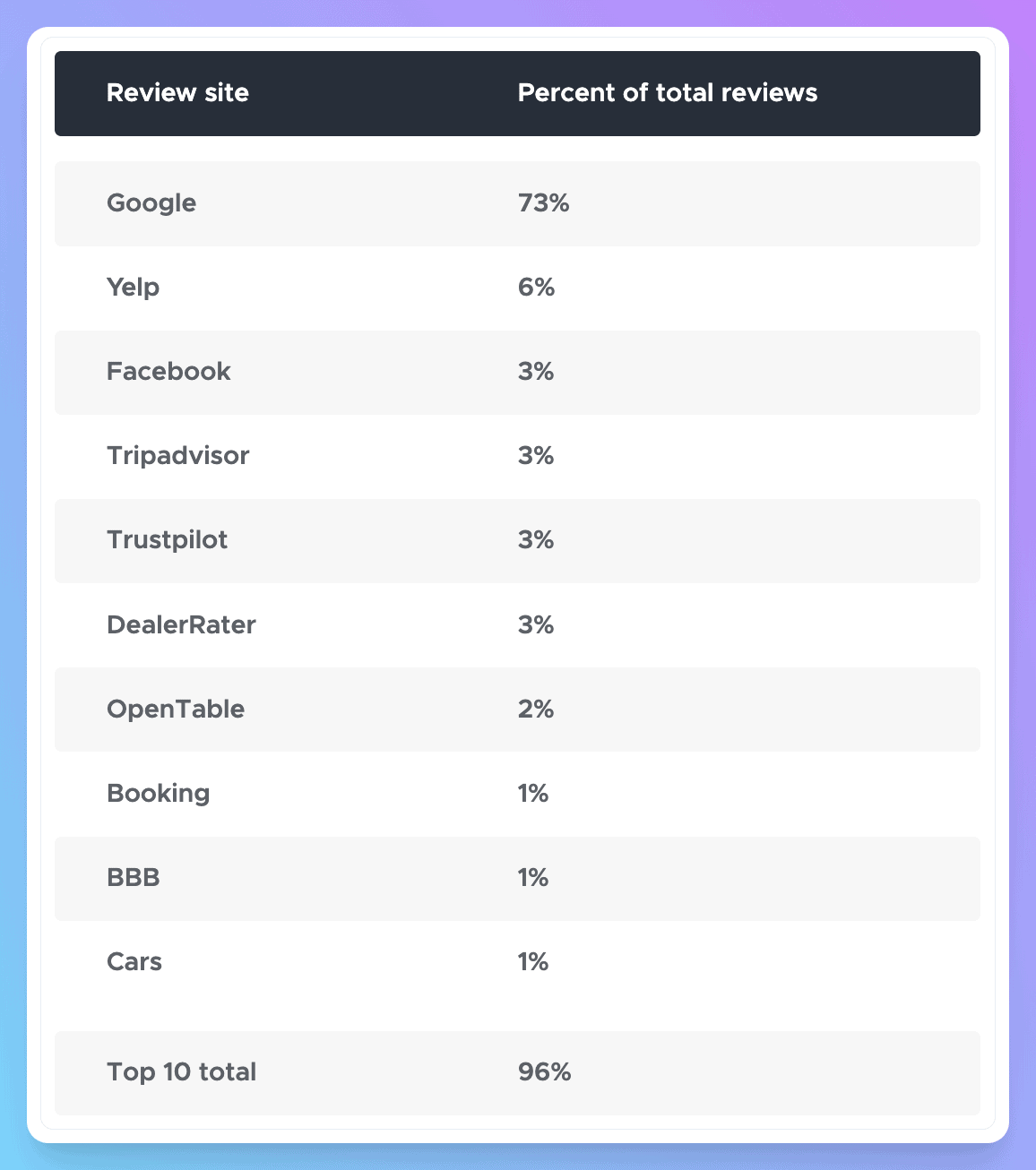1036x1170 pixels.
Task: Select the Booking row label
Action: point(158,793)
